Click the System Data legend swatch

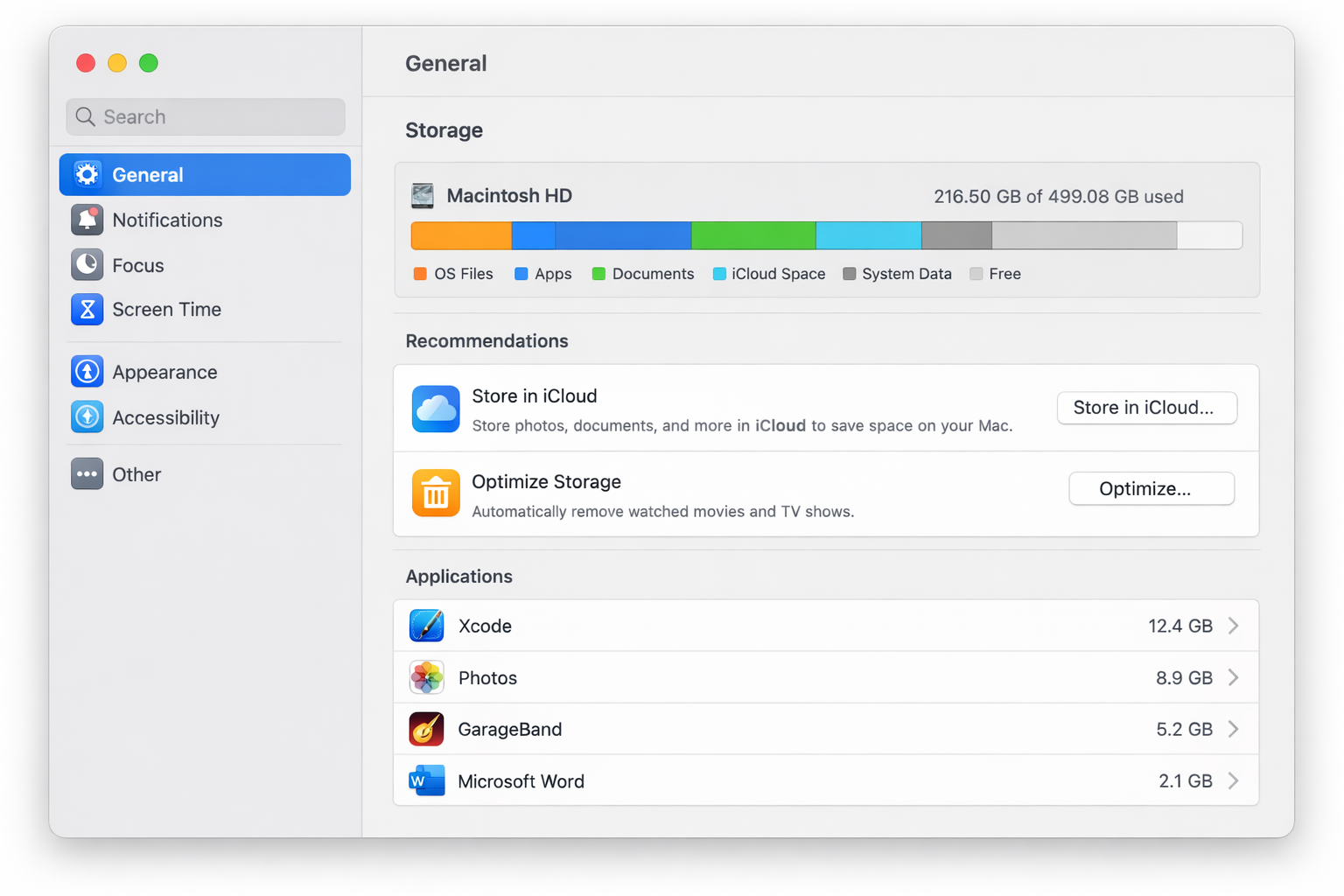[849, 274]
